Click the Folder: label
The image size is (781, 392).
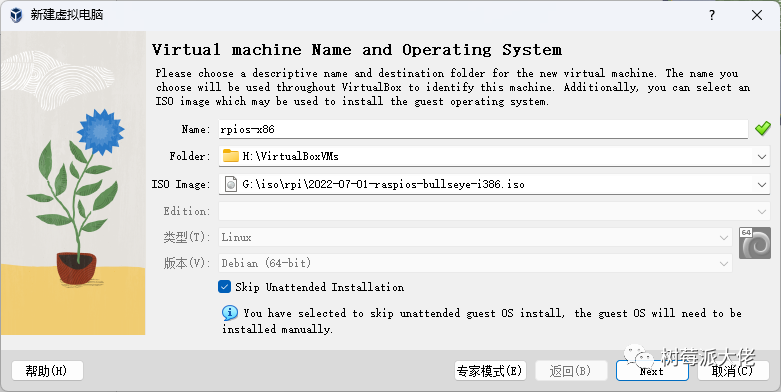tap(190, 156)
